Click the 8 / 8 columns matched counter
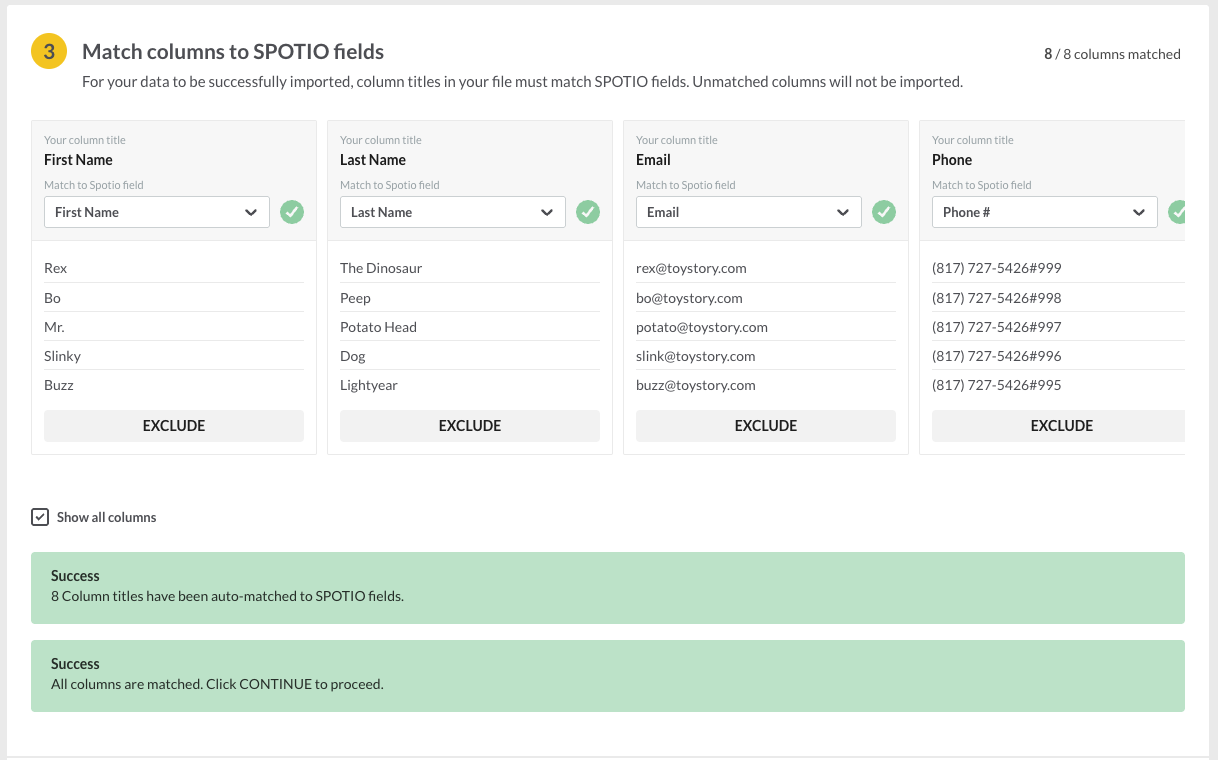1218x760 pixels. pos(1112,54)
